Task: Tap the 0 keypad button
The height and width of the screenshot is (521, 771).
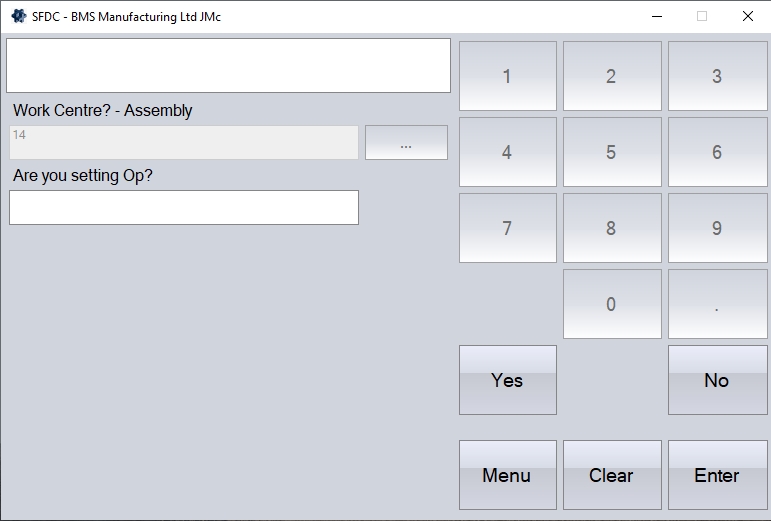Action: 612,304
